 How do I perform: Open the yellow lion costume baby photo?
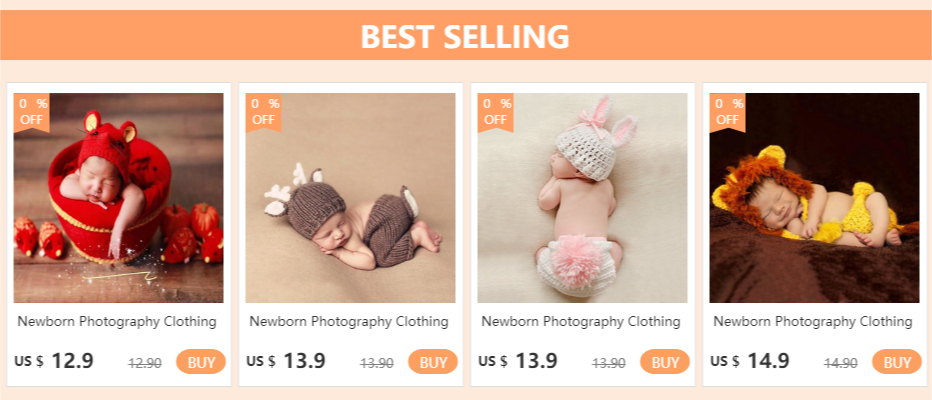(814, 200)
